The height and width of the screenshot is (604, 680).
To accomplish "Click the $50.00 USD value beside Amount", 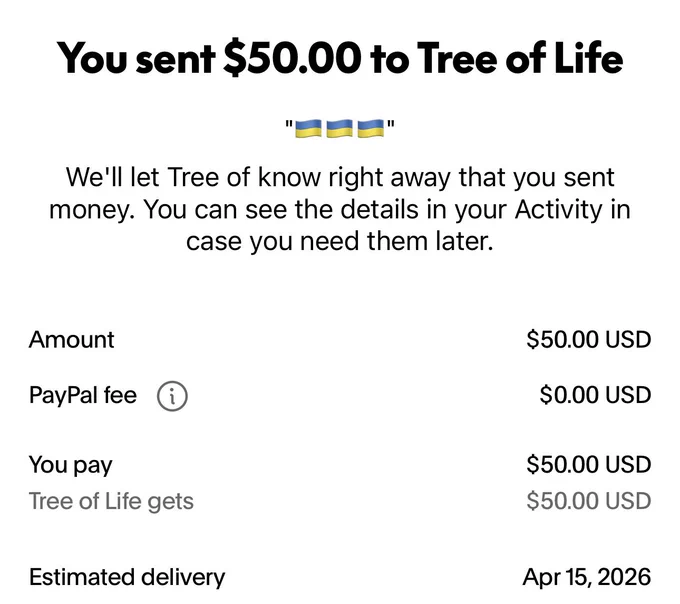I will tap(589, 340).
